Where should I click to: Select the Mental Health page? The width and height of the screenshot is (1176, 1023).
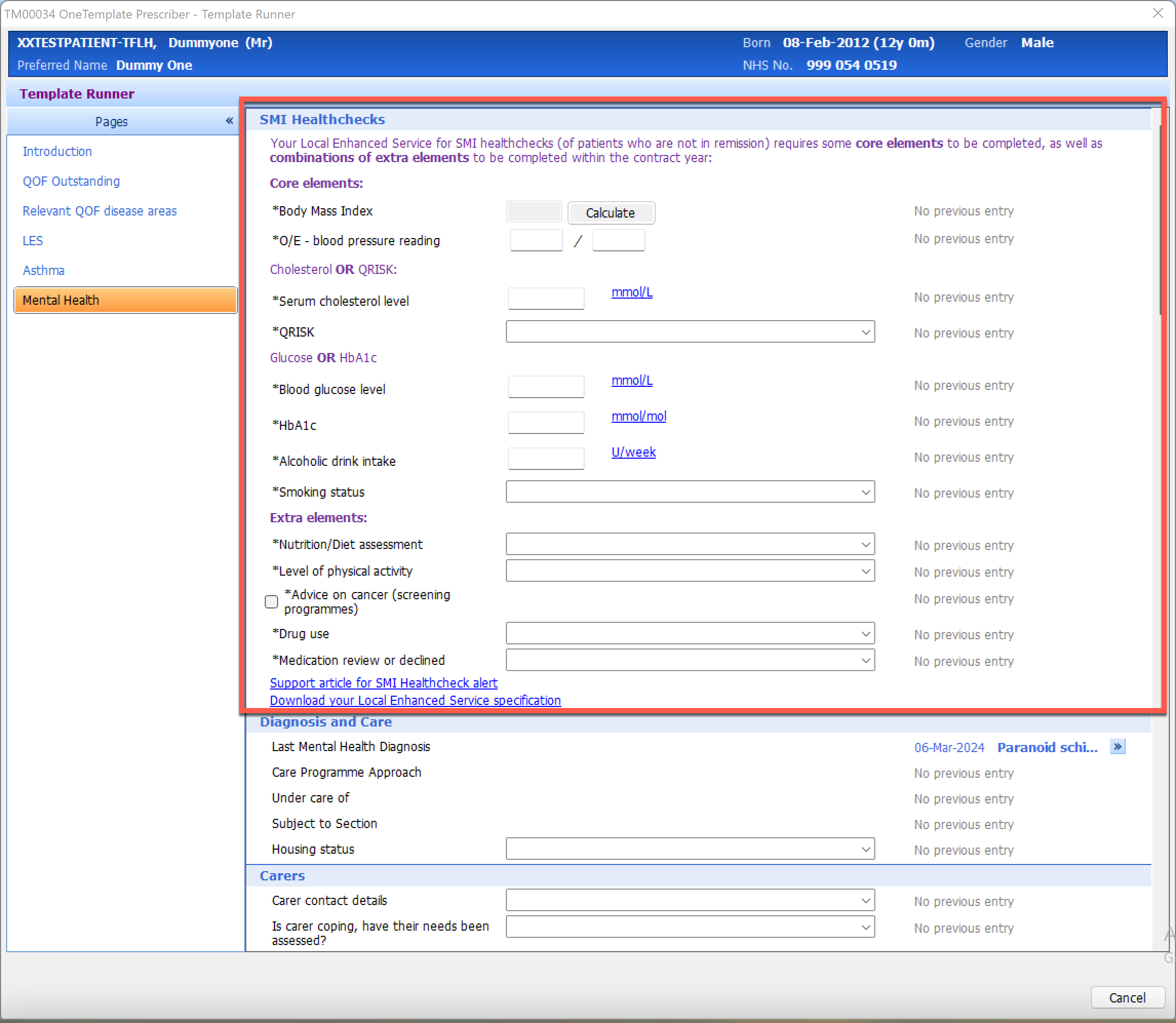pos(126,300)
